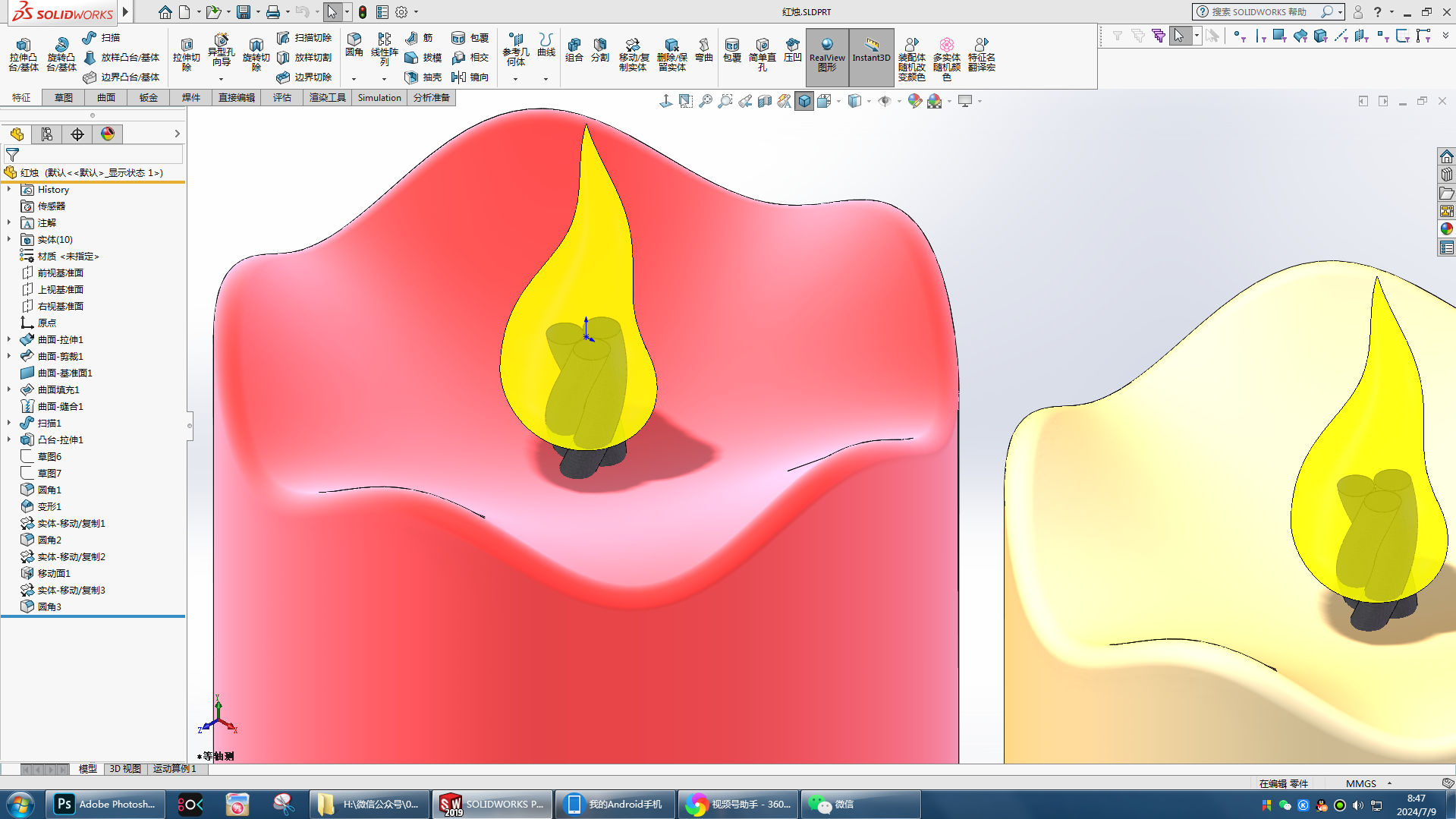The image size is (1456, 819).
Task: Run 多实体随机颜色 random body colors
Action: point(947,59)
